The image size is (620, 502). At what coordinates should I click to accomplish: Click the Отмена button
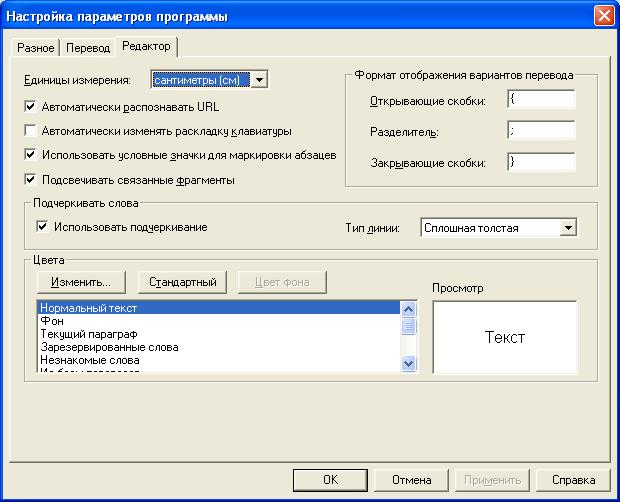coord(411,480)
